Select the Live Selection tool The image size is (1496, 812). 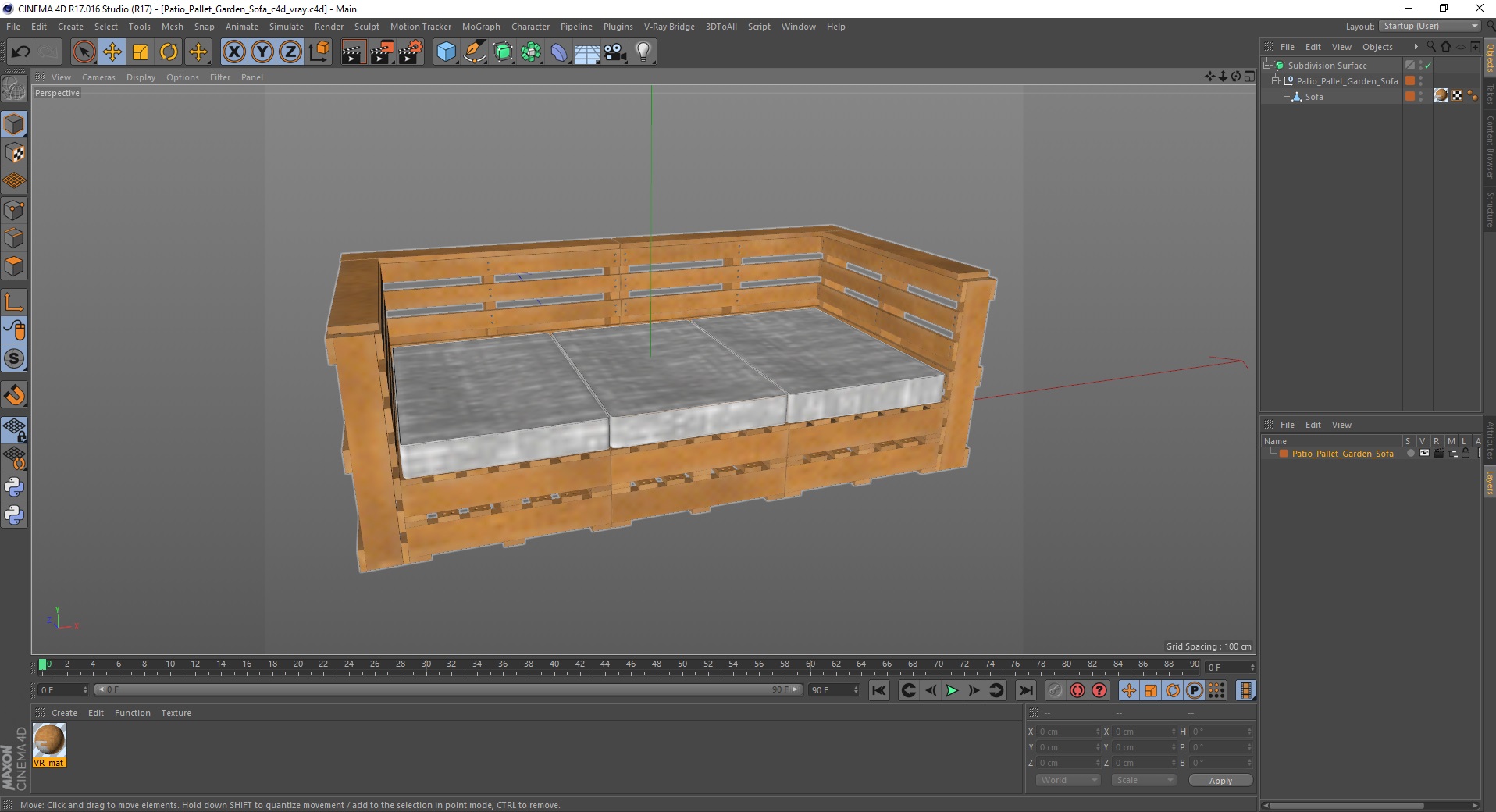[84, 52]
